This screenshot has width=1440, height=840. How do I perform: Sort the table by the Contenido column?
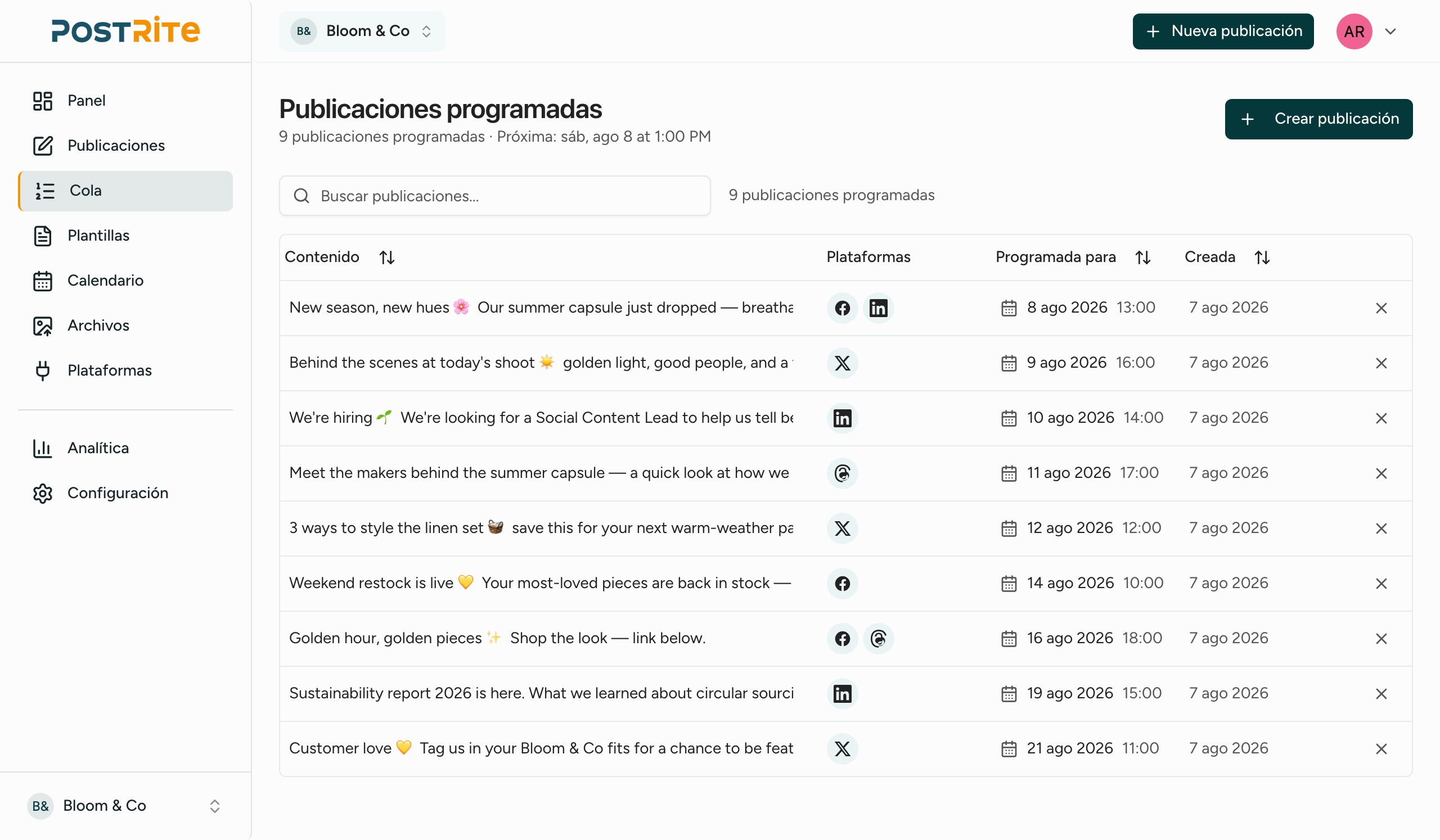click(x=387, y=258)
